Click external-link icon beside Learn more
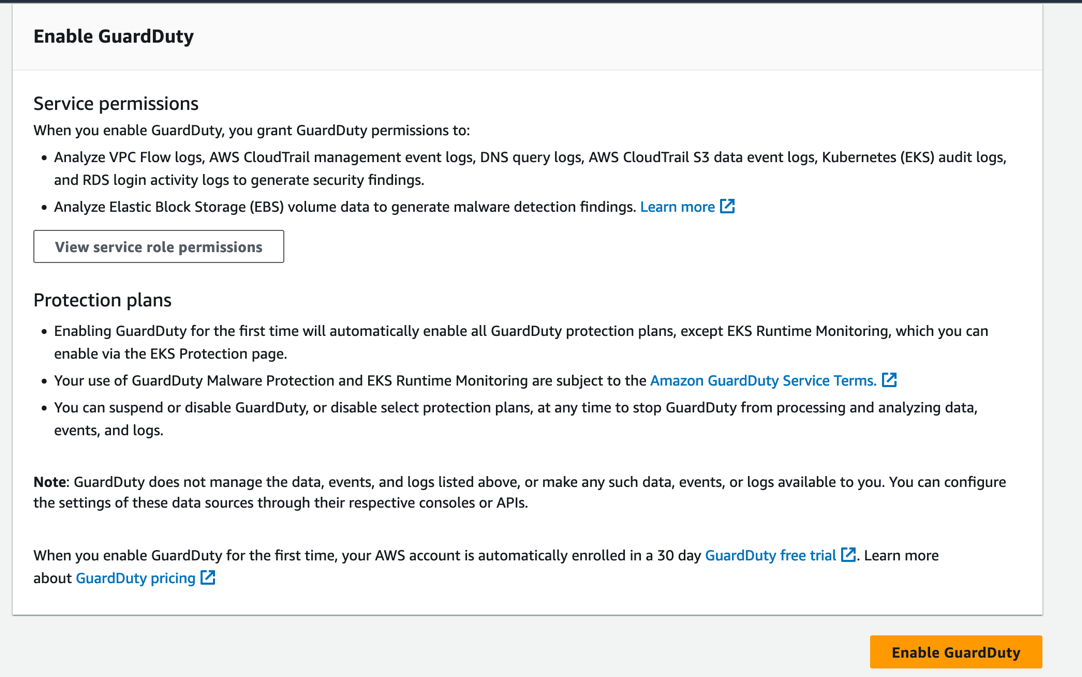The width and height of the screenshot is (1082, 677). click(727, 206)
